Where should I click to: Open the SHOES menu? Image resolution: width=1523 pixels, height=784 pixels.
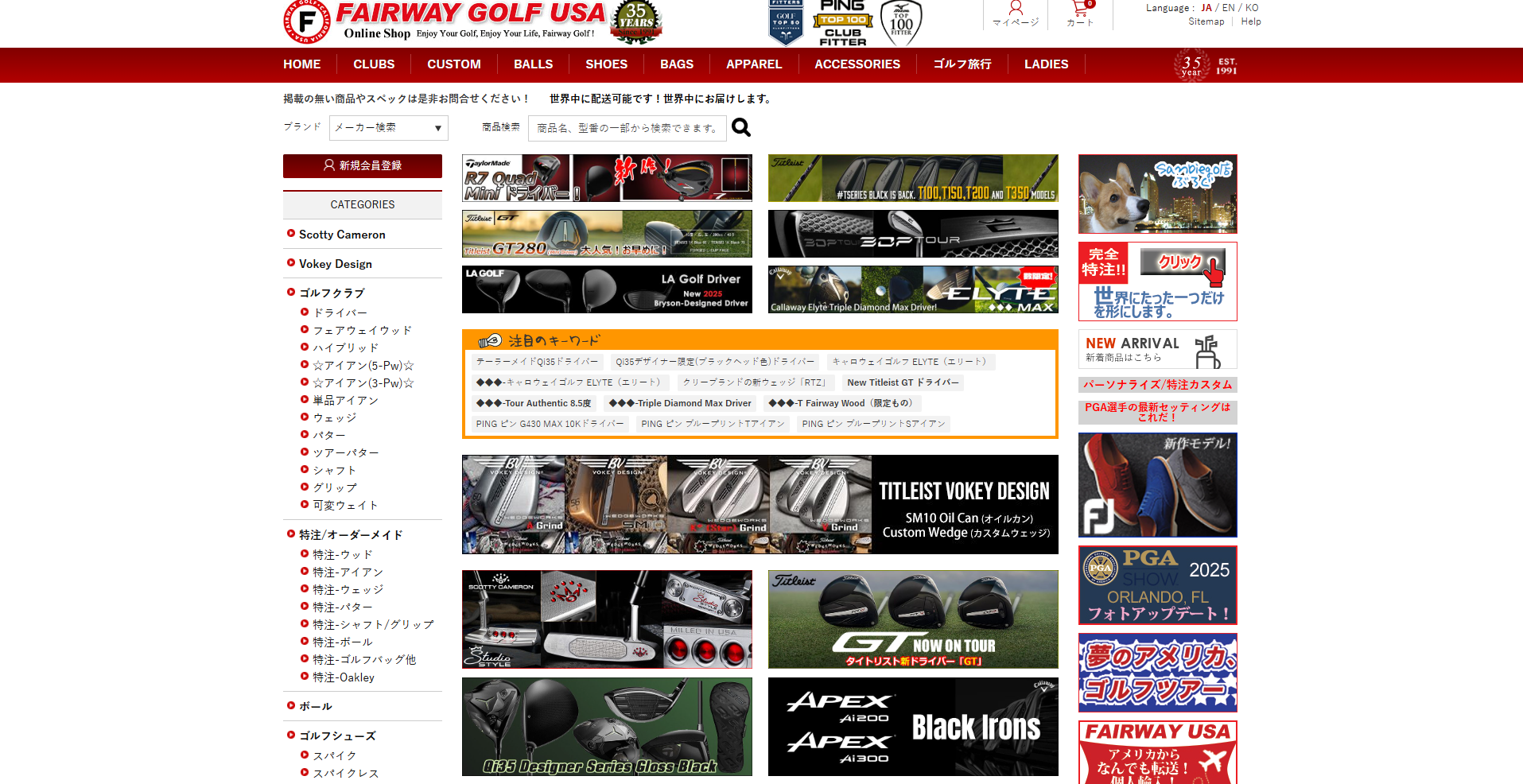(606, 64)
